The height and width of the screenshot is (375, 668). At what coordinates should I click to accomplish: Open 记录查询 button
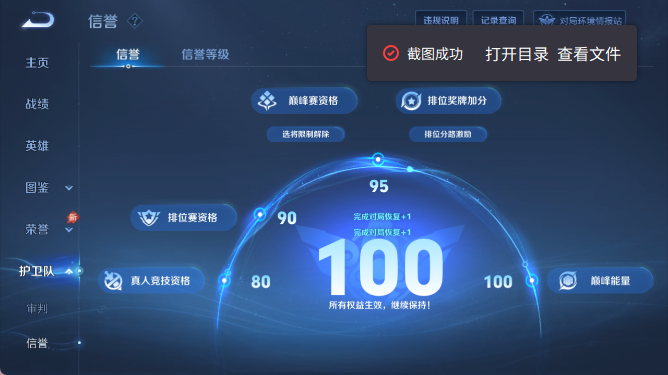498,19
